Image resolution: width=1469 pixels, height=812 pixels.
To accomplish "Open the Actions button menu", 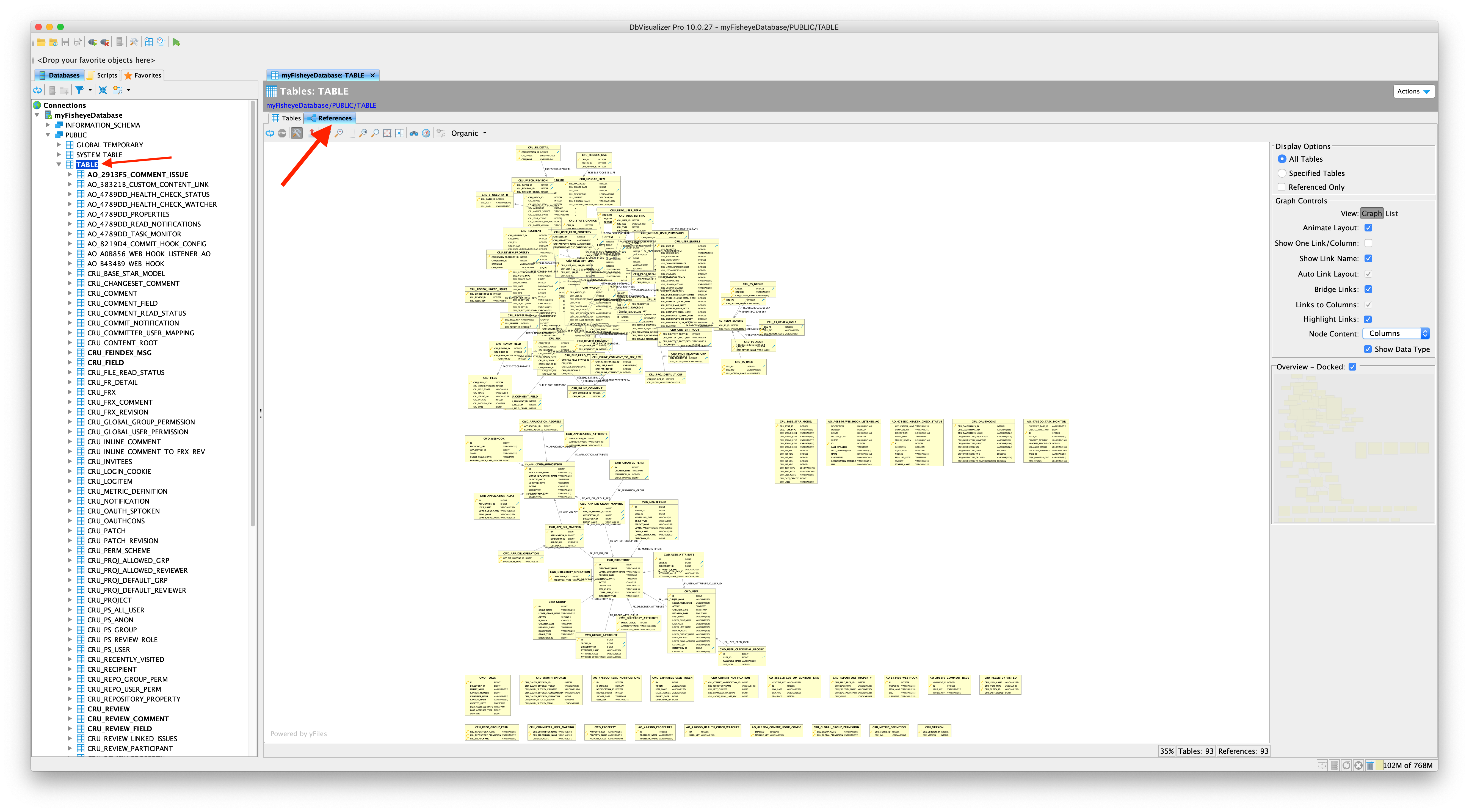I will point(1413,91).
